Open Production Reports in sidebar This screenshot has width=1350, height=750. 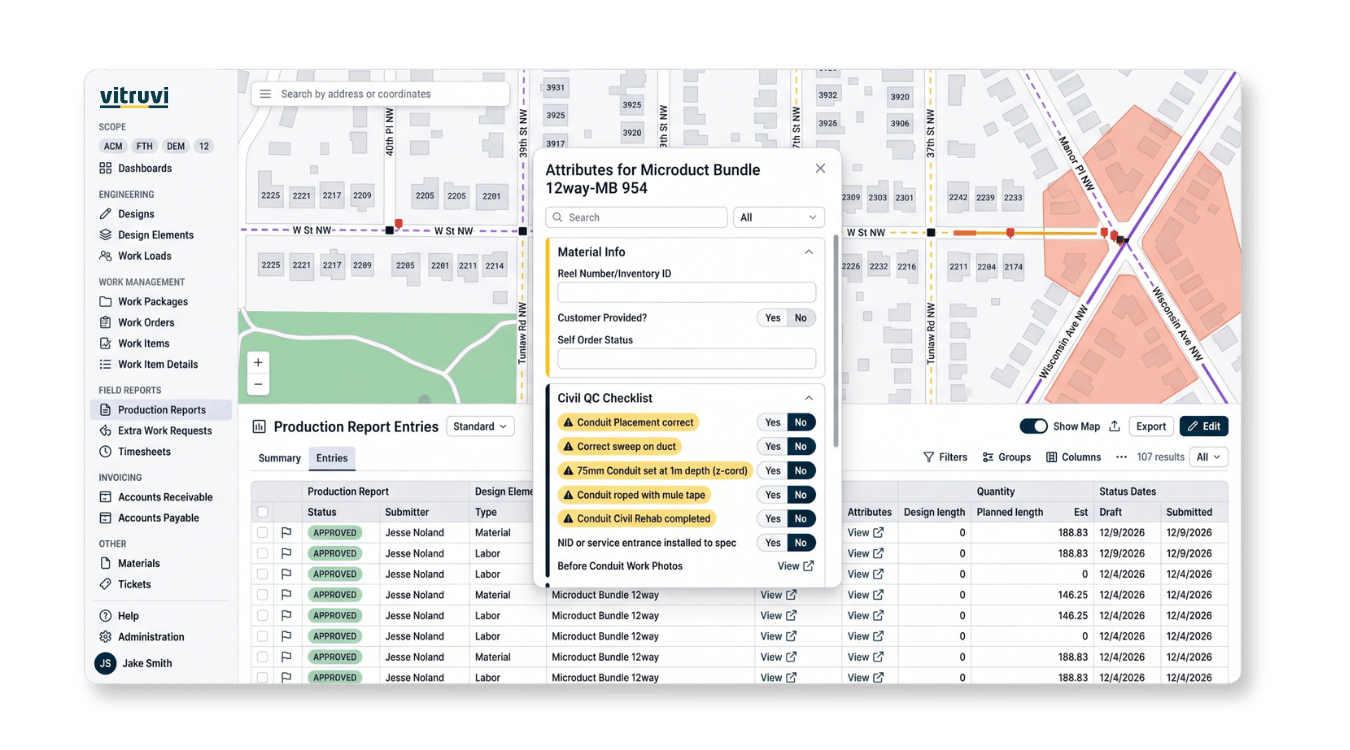(161, 410)
